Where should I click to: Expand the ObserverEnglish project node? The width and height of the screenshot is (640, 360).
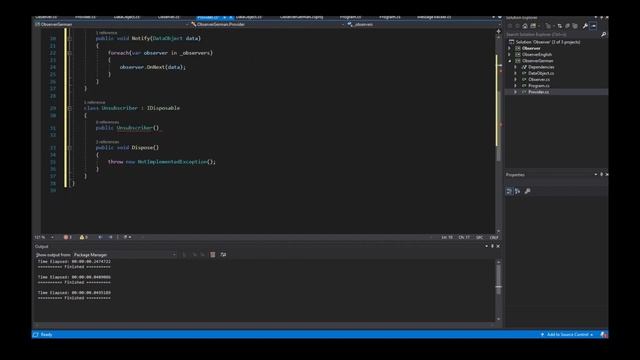(x=509, y=54)
